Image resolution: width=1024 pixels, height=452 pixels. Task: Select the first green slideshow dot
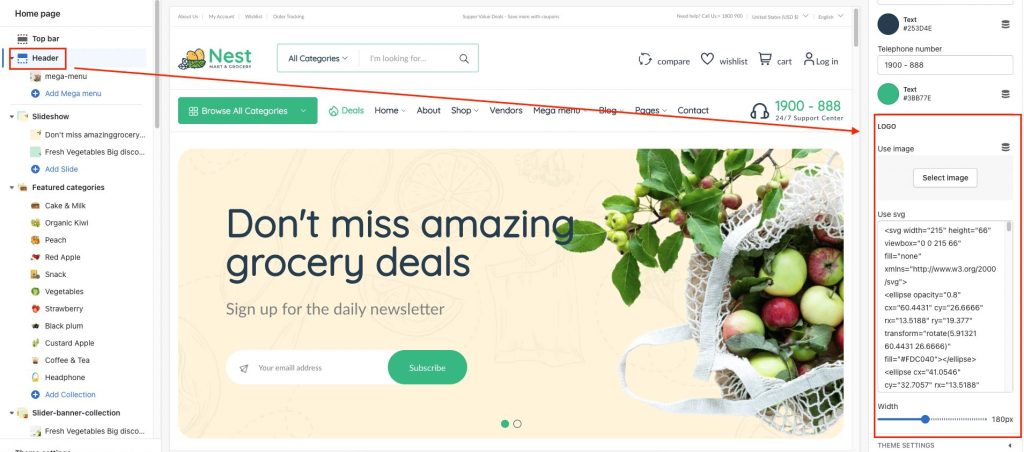pyautogui.click(x=505, y=424)
